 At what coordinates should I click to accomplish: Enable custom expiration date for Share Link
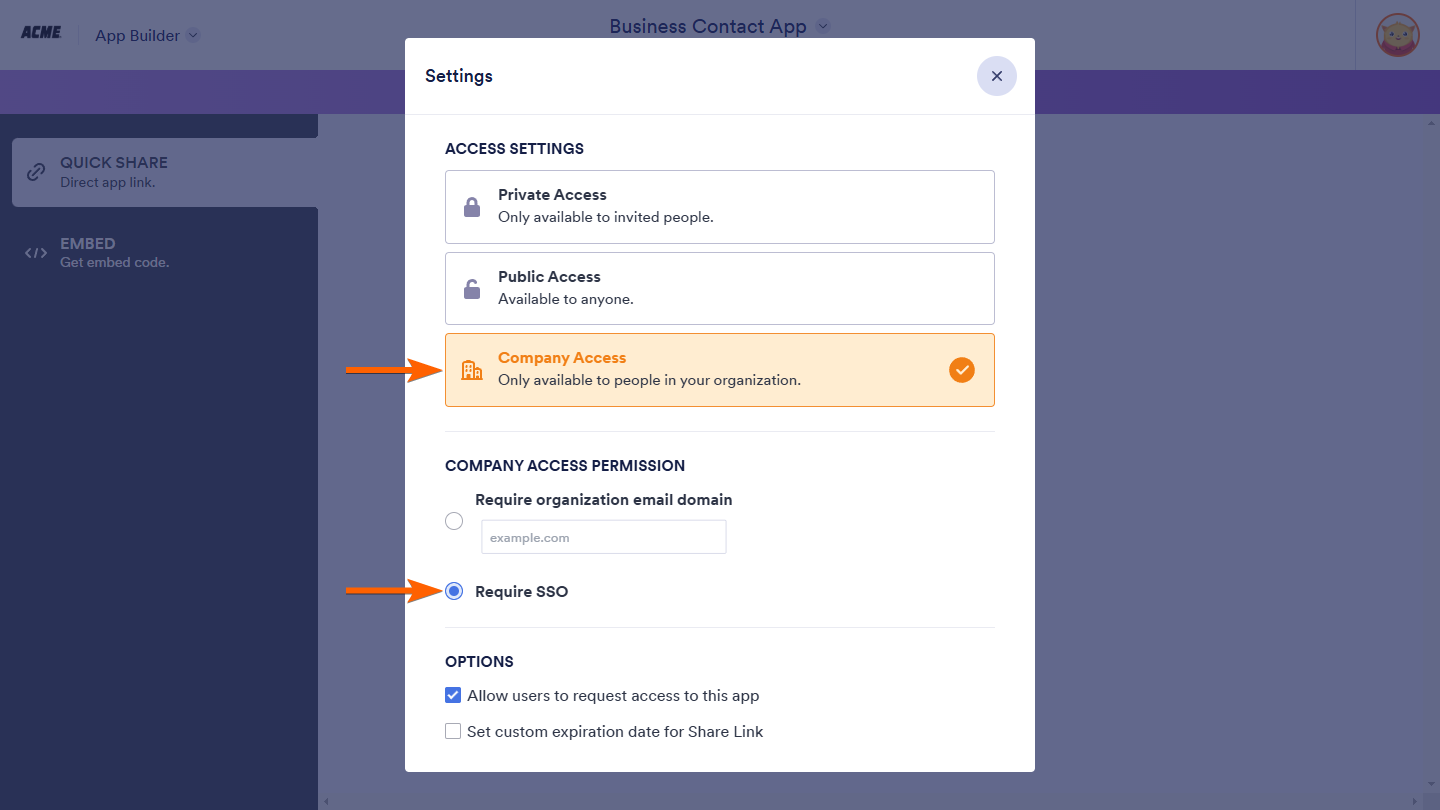tap(453, 731)
